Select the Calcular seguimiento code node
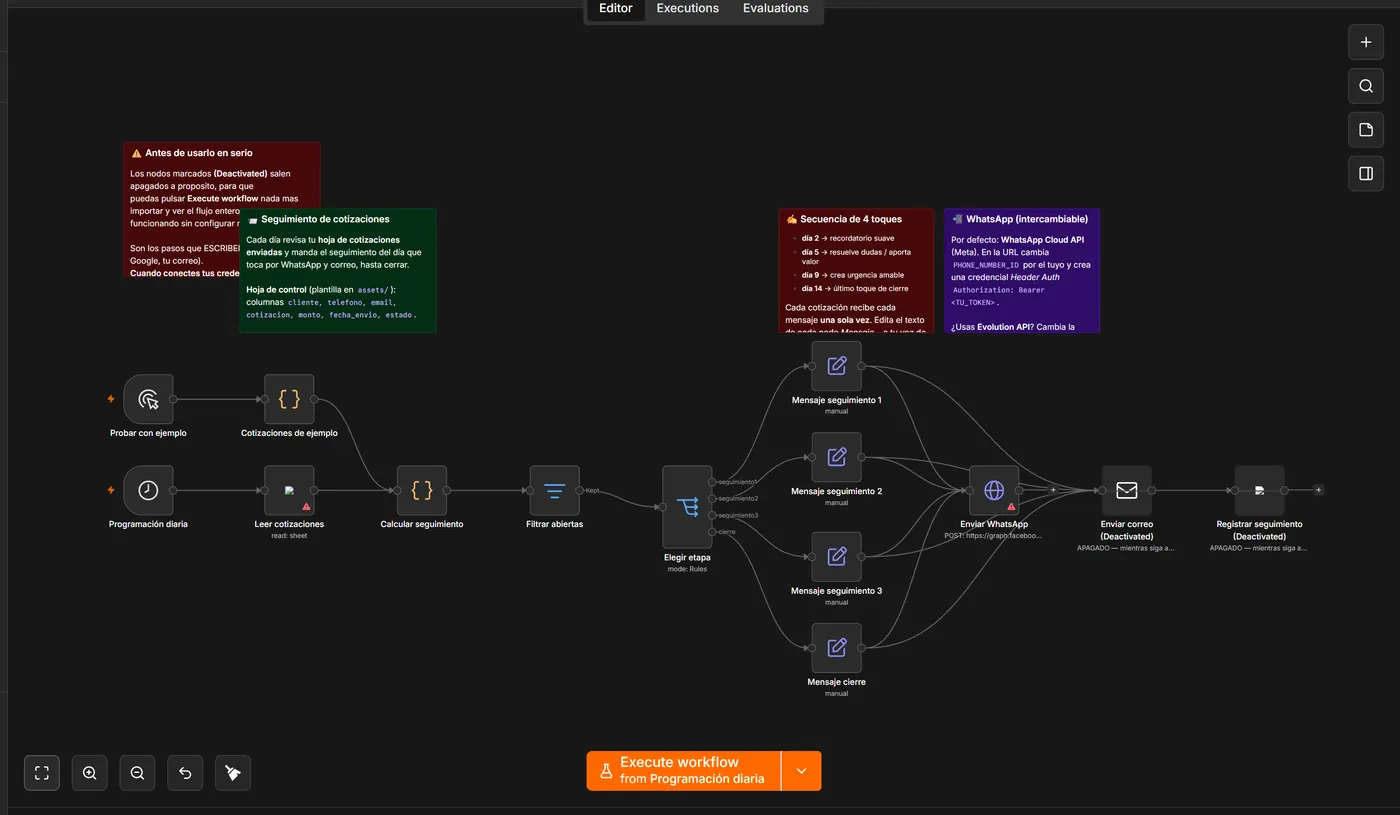Screen dimensions: 1400x815 coord(422,490)
